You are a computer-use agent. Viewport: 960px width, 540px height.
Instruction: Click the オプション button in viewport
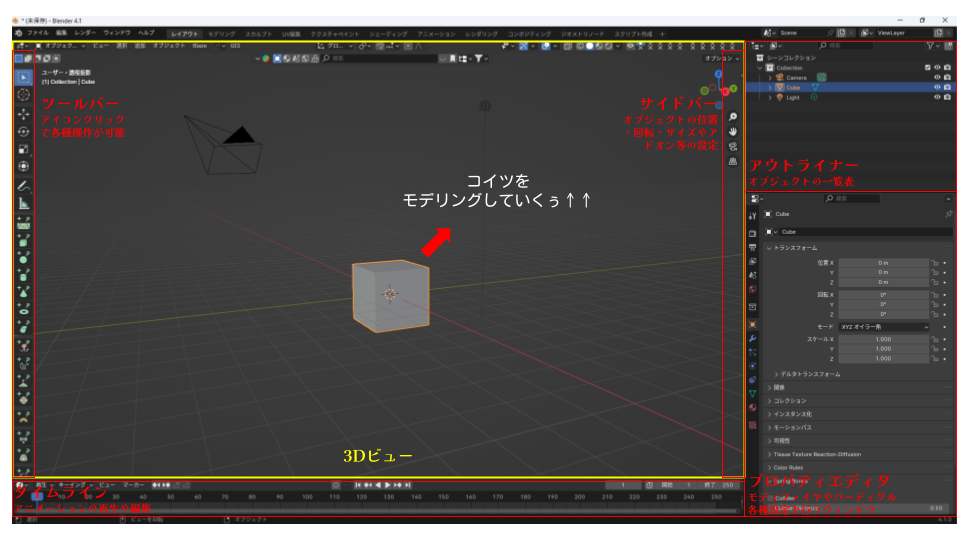click(718, 59)
